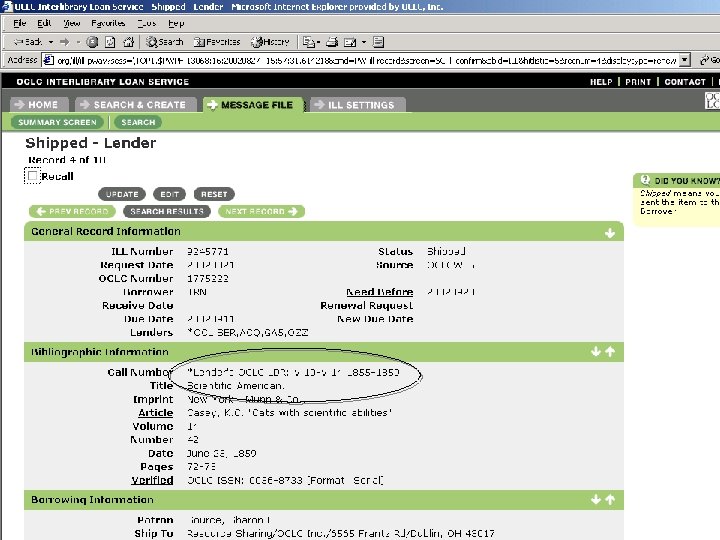Open the ILL SETTINGS tab
This screenshot has width=720, height=540.
point(358,105)
